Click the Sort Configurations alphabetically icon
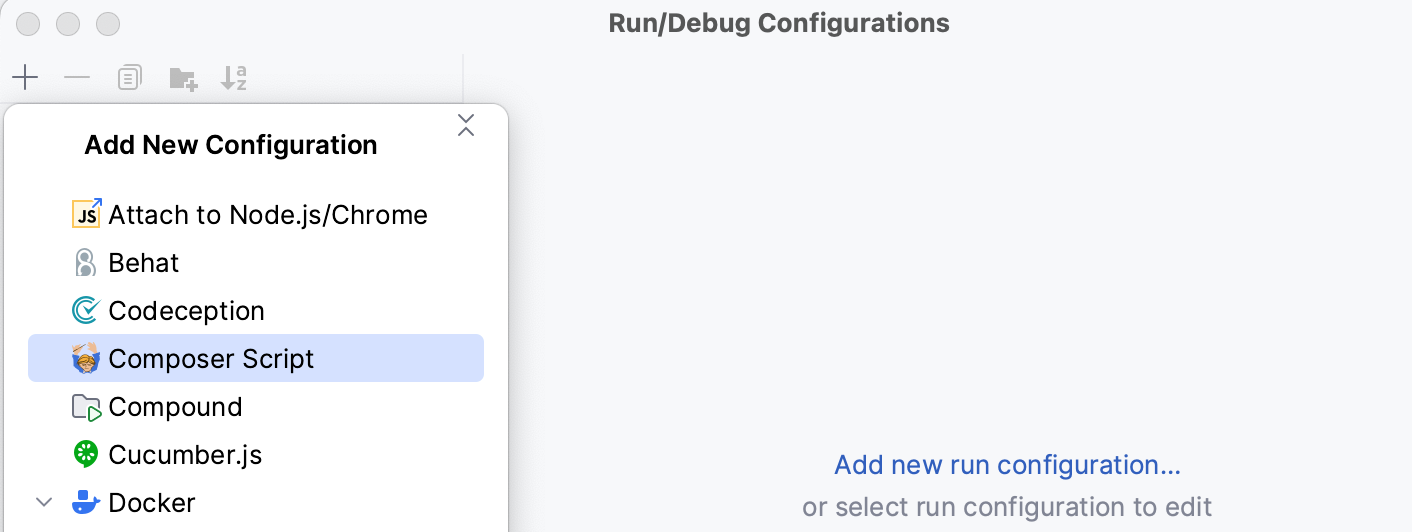Viewport: 1412px width, 532px height. 234,78
